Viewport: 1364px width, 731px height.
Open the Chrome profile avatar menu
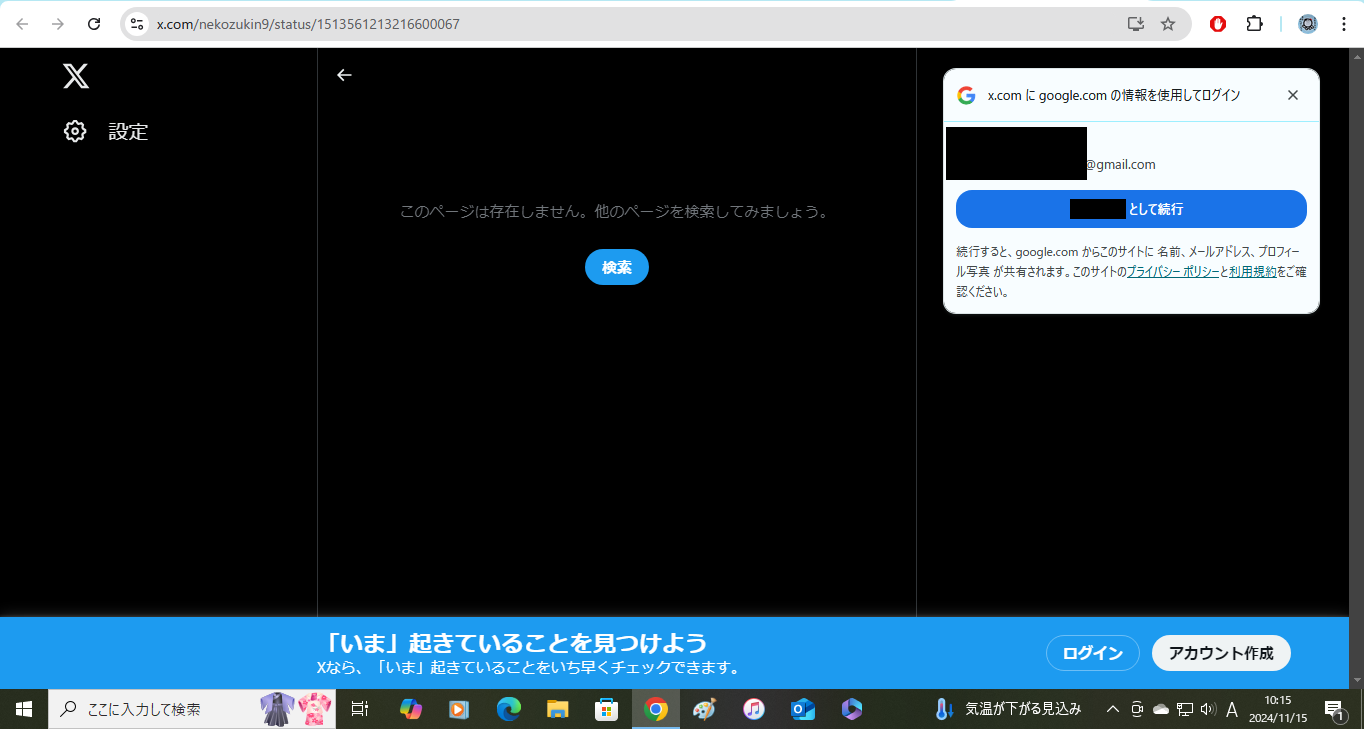[1307, 24]
